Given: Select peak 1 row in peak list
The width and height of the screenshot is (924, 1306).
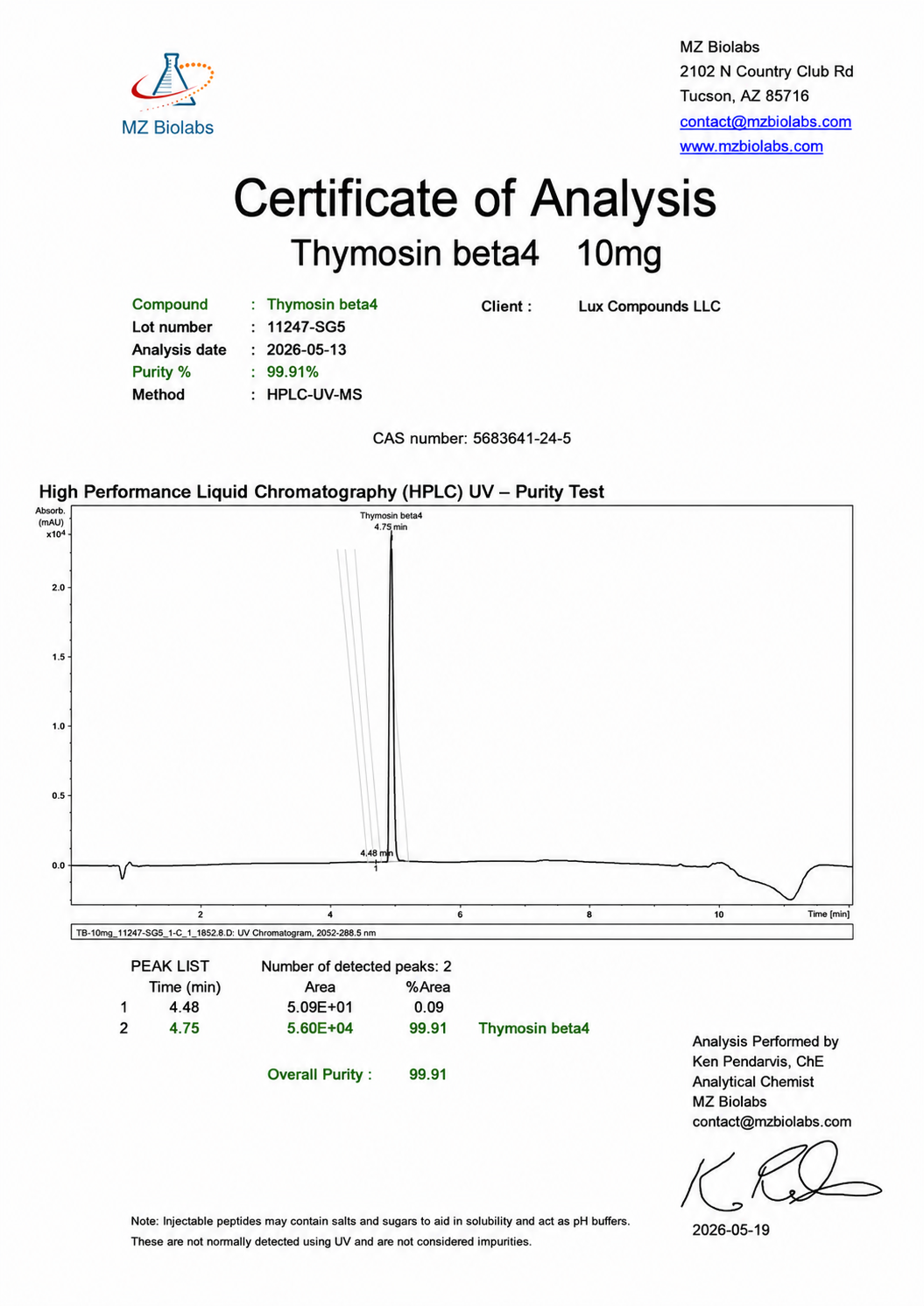Looking at the screenshot, I should click(285, 1007).
